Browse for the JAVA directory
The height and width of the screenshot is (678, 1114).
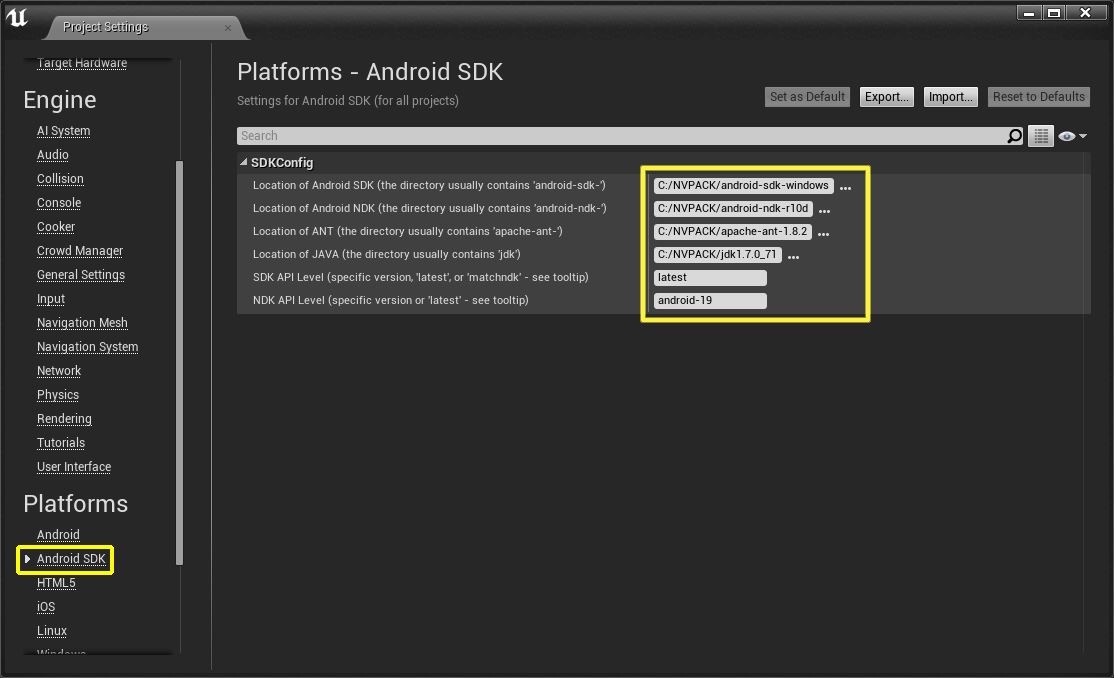[x=794, y=257]
